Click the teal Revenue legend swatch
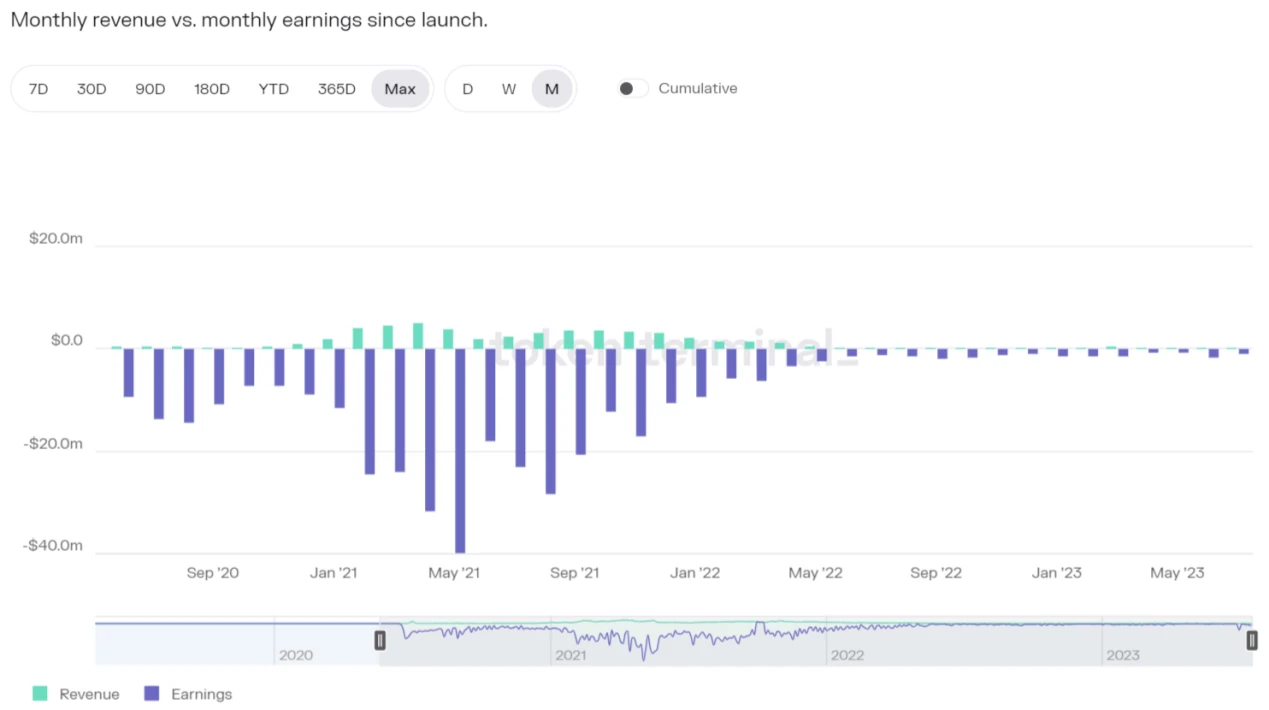Screen dimensions: 1269x710 point(40,694)
